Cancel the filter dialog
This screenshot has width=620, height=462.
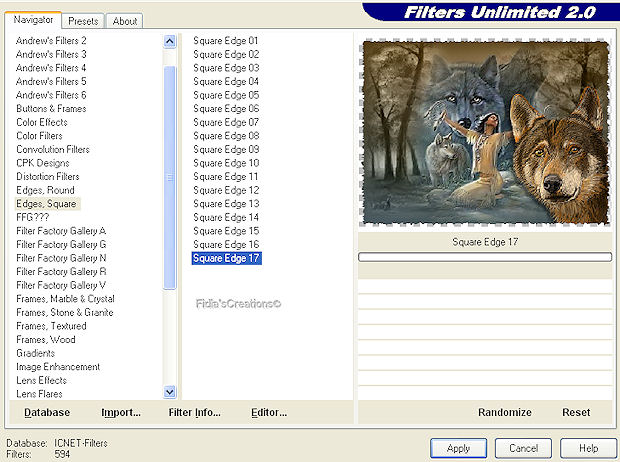(523, 448)
